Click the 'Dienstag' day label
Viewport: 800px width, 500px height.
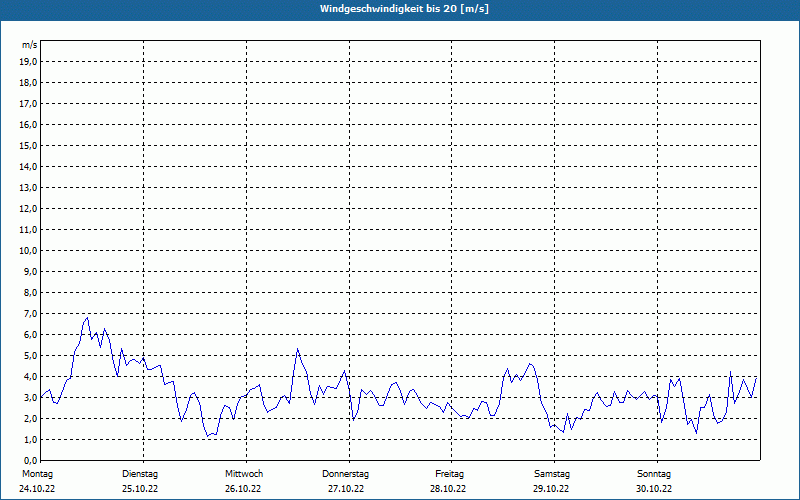140,474
